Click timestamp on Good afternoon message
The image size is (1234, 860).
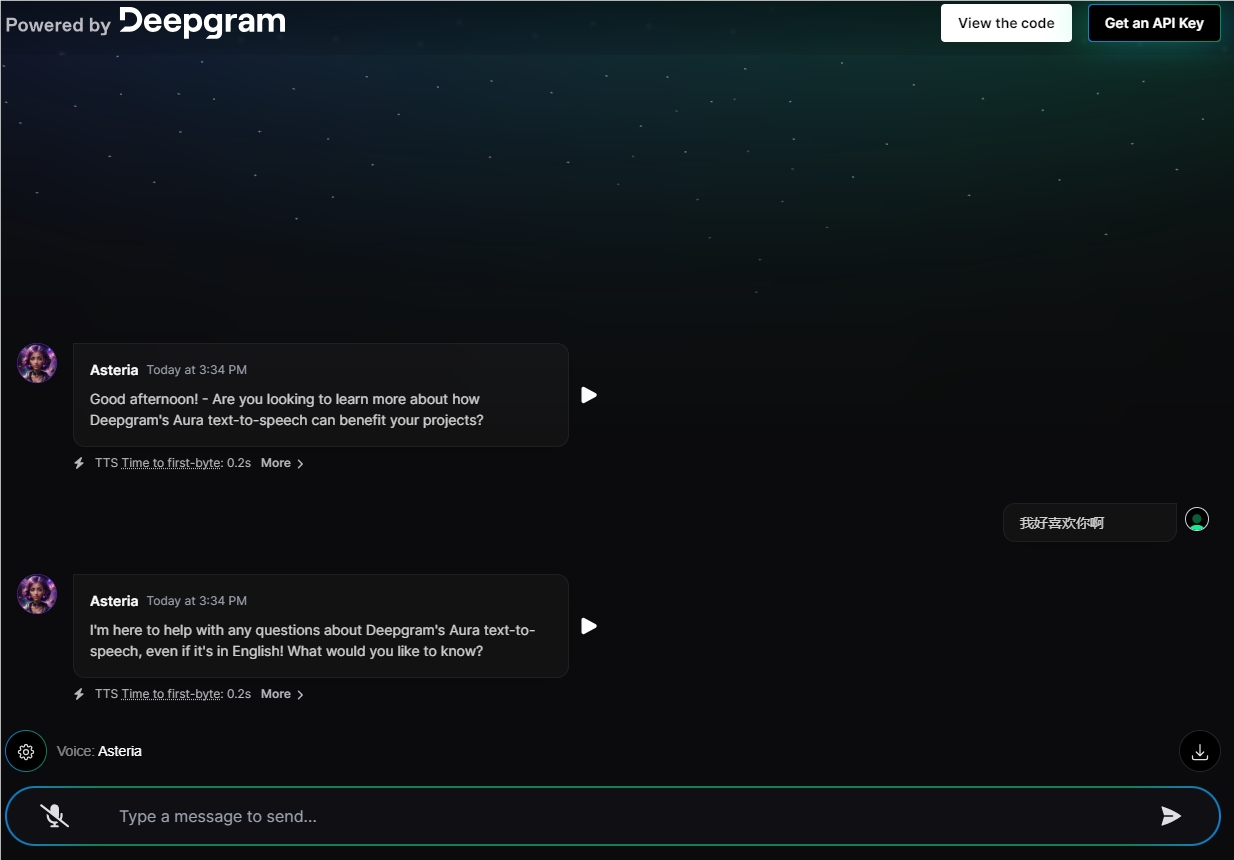coord(197,370)
